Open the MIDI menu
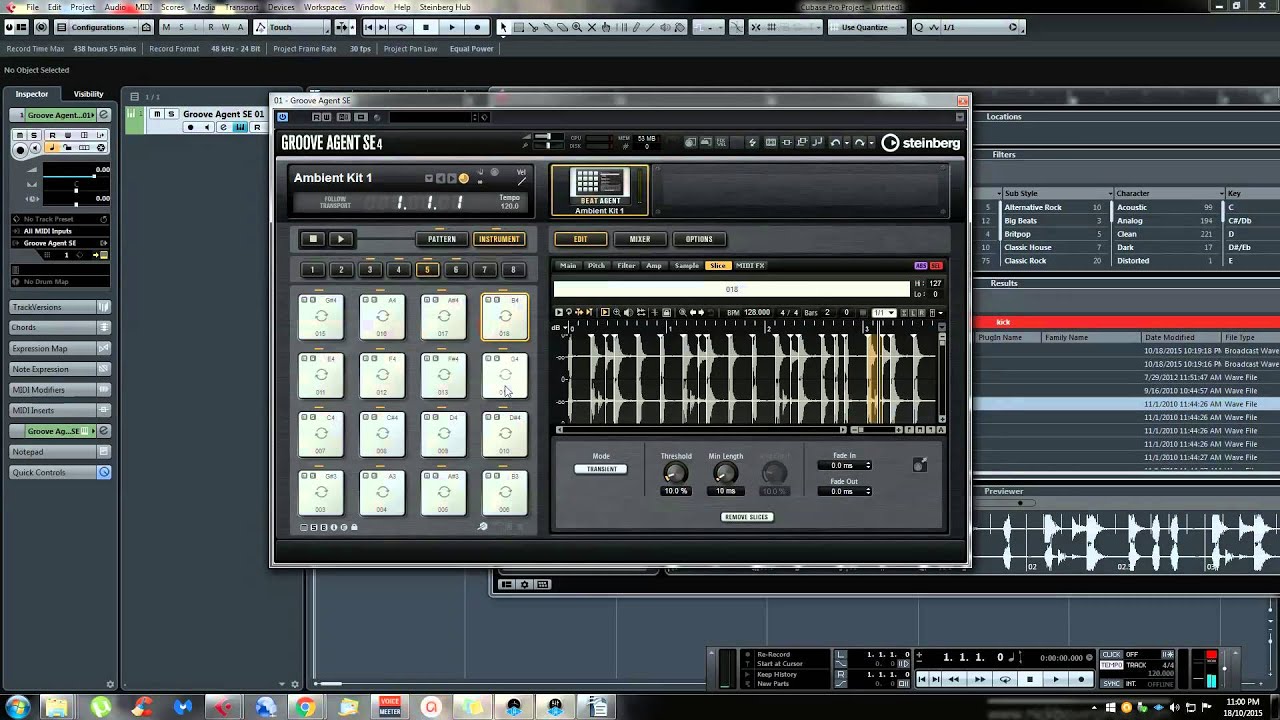This screenshot has width=1280, height=720. pos(144,7)
